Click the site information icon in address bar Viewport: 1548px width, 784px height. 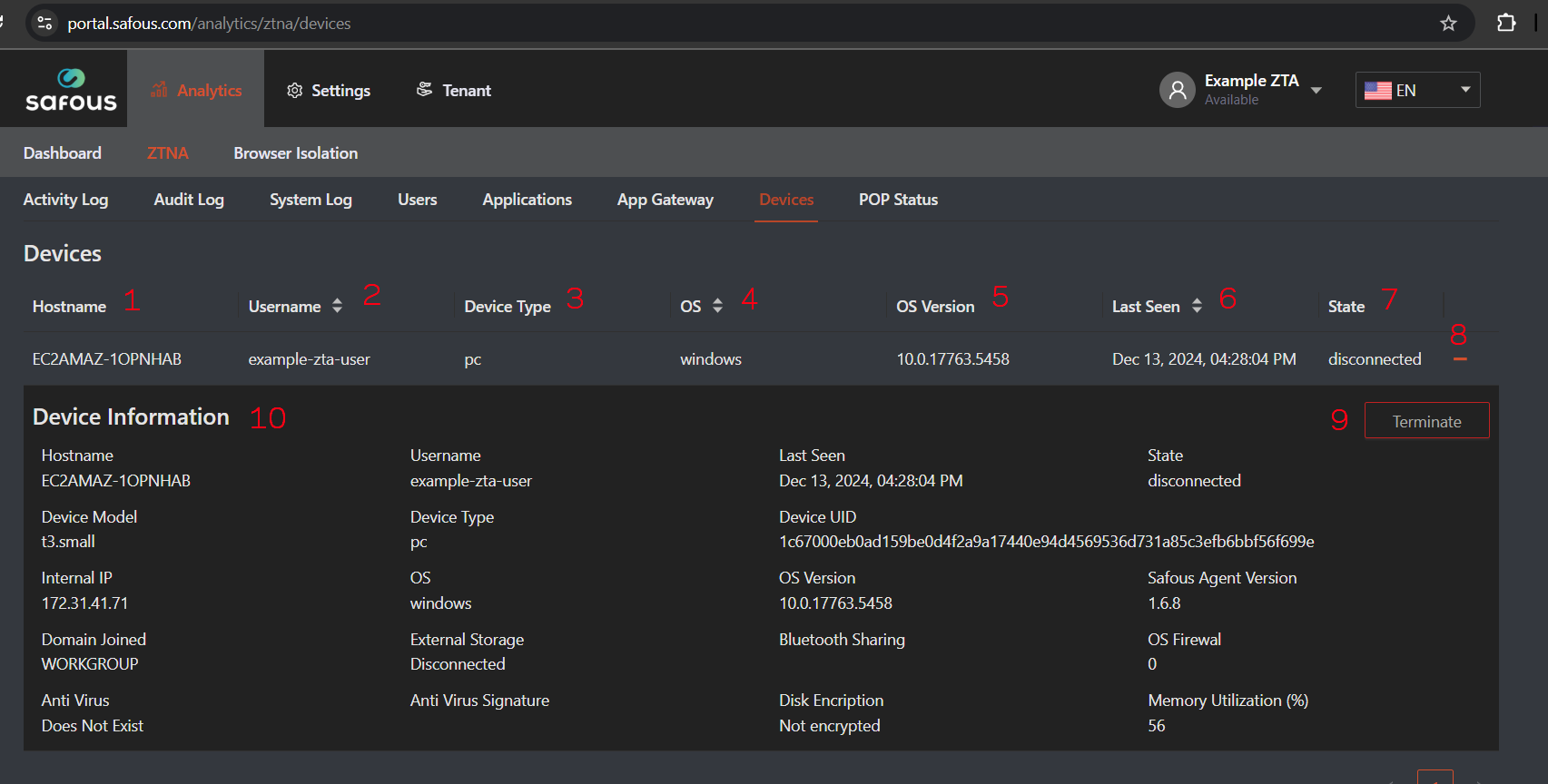44,24
